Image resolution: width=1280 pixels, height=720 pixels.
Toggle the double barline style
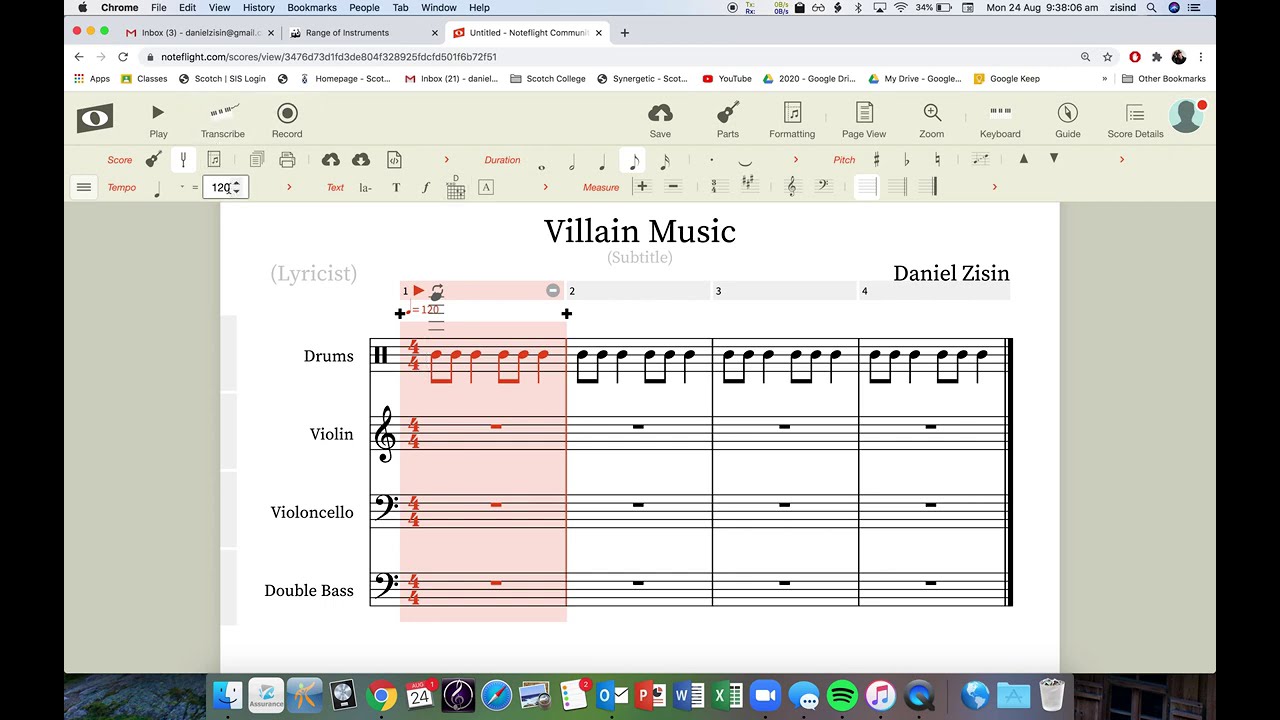[x=898, y=186]
